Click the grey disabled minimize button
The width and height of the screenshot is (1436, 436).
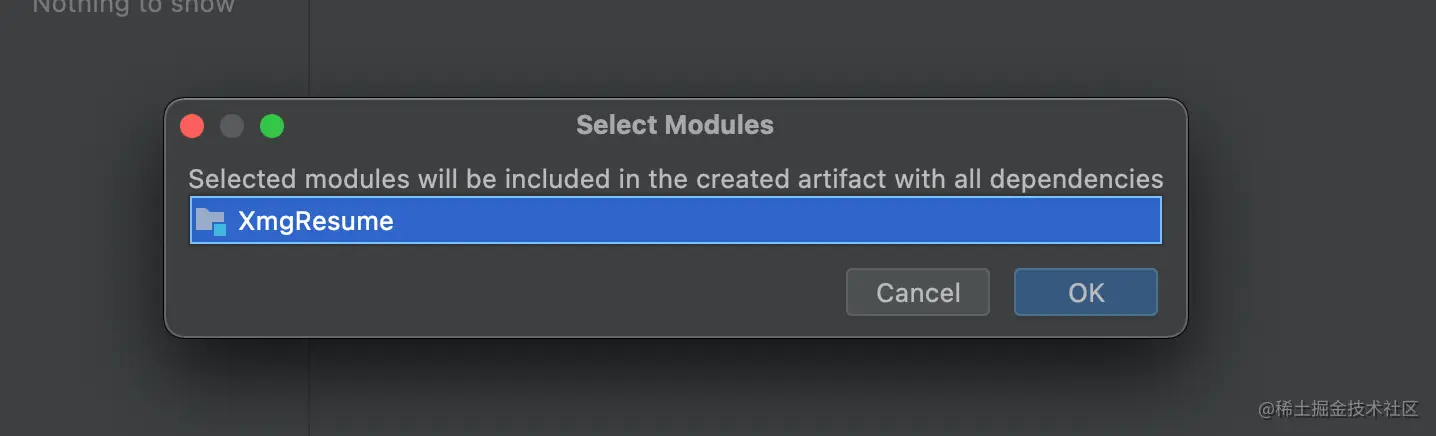tap(232, 126)
